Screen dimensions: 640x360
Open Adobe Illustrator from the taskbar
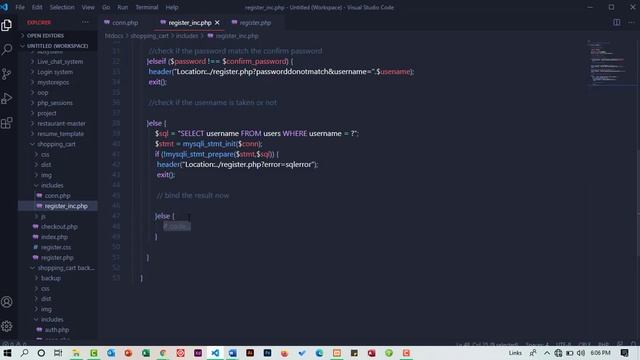pos(250,353)
